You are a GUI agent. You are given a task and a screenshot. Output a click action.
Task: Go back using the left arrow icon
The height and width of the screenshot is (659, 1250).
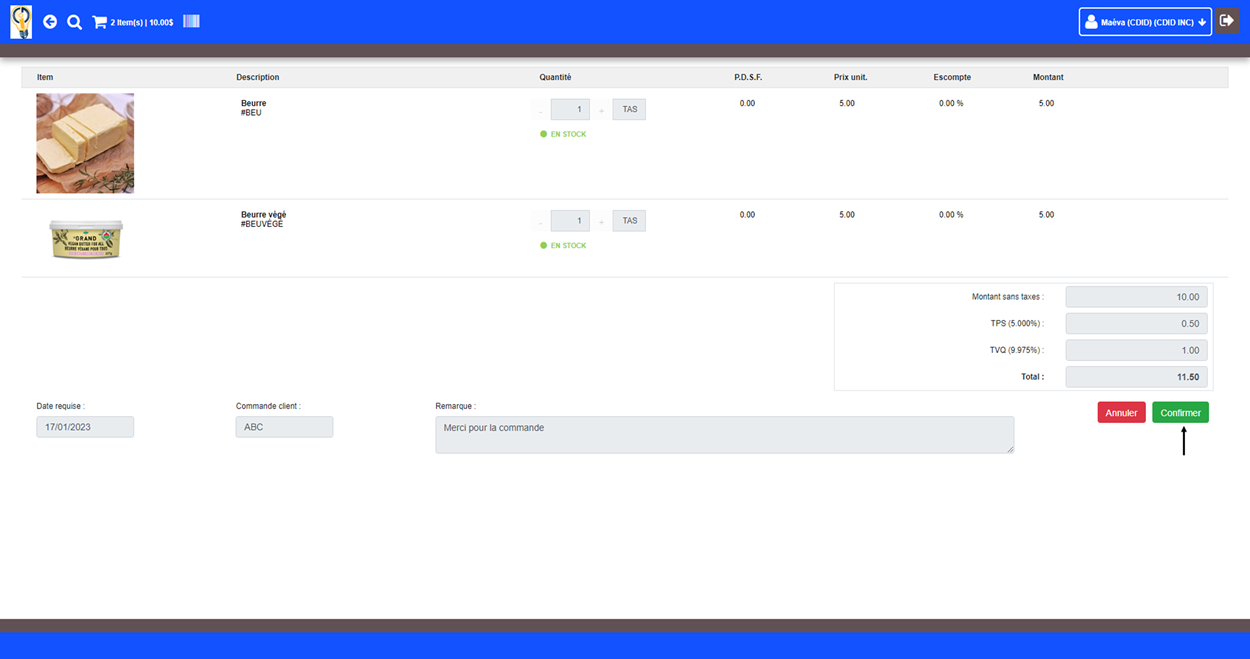pyautogui.click(x=50, y=22)
